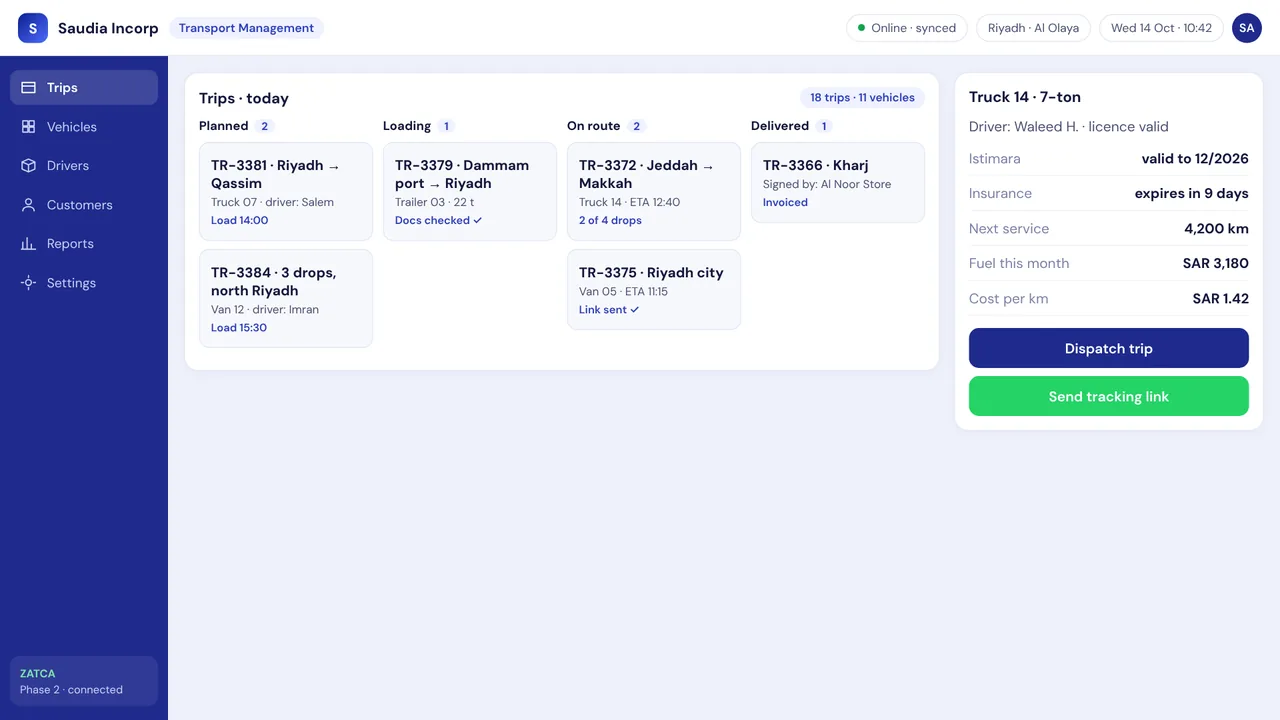Click the On route column header
Screen dimensions: 1280x720
coord(593,126)
